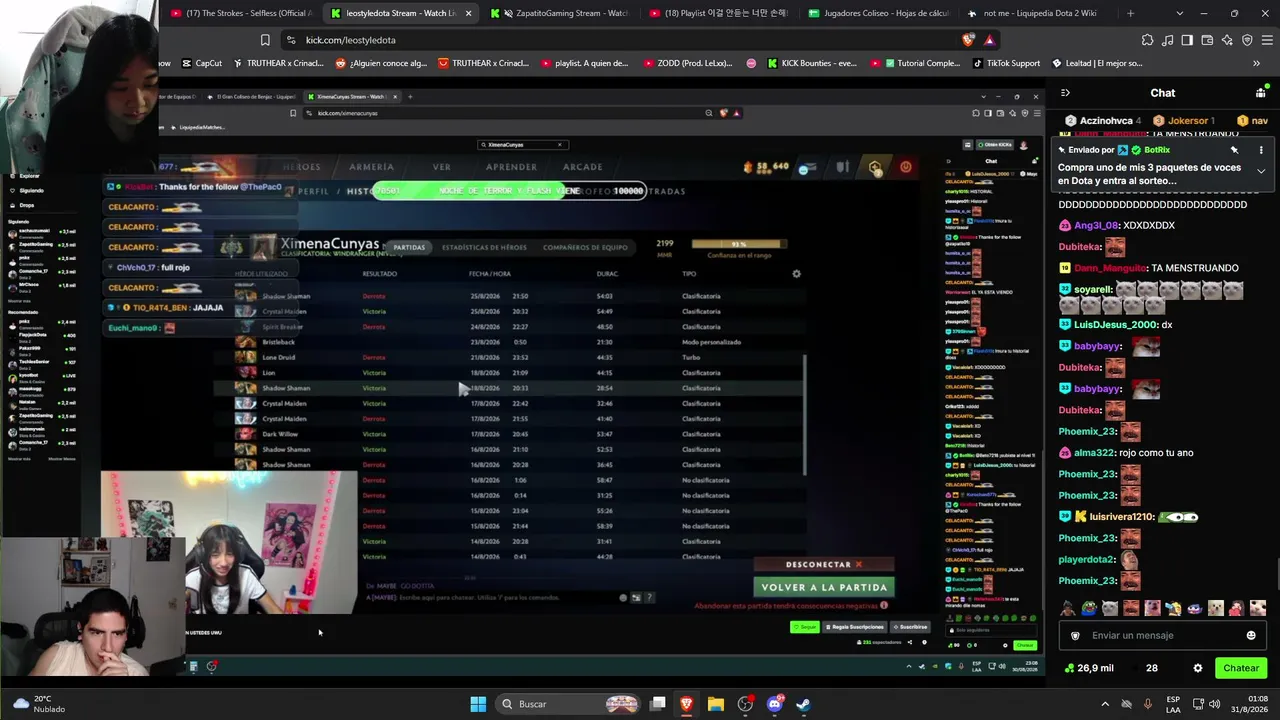This screenshot has height=720, width=1280.
Task: Click the 26,9 mil channel points balance
Action: [1089, 668]
